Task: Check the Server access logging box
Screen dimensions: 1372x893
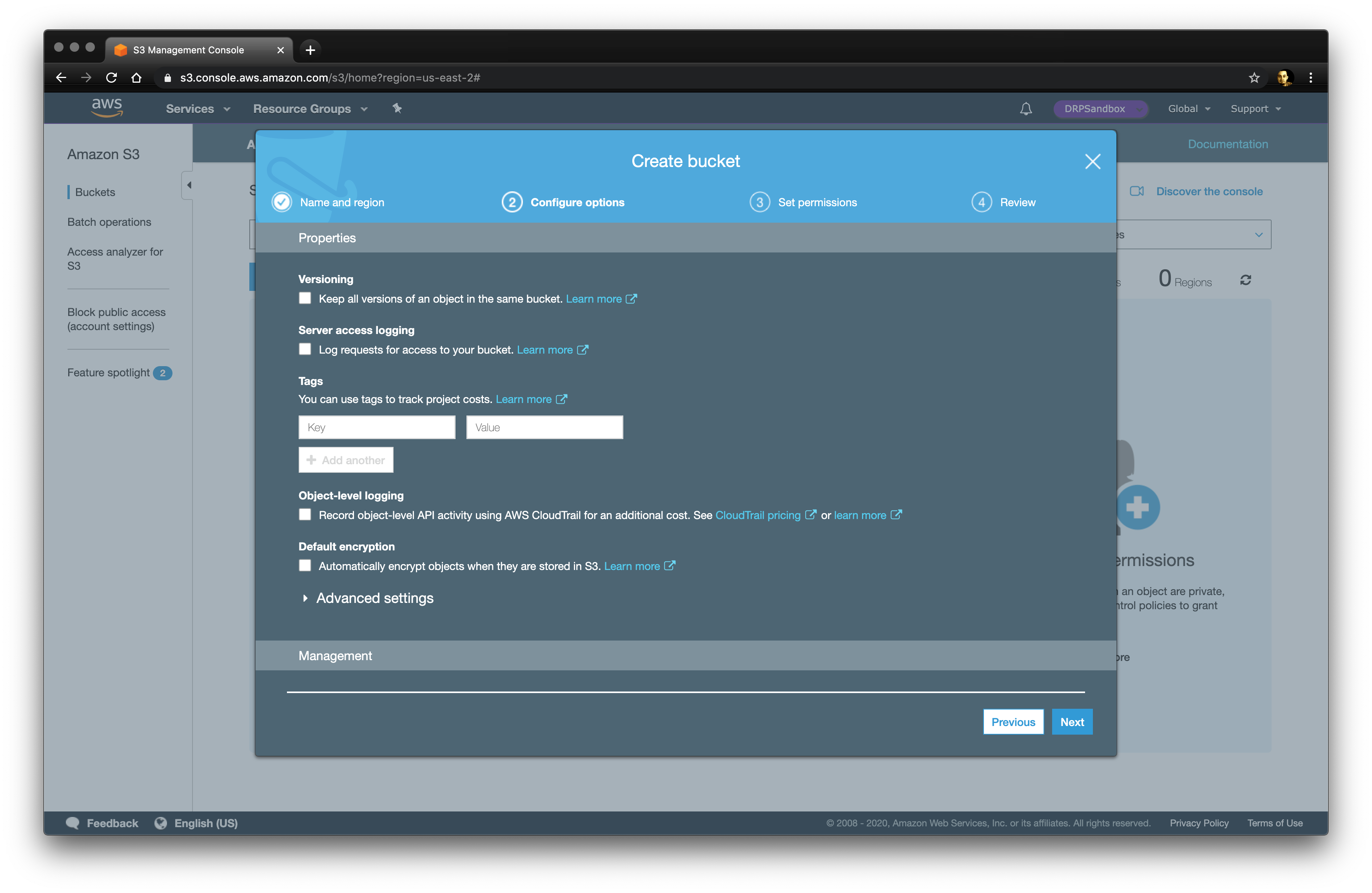Action: click(304, 349)
